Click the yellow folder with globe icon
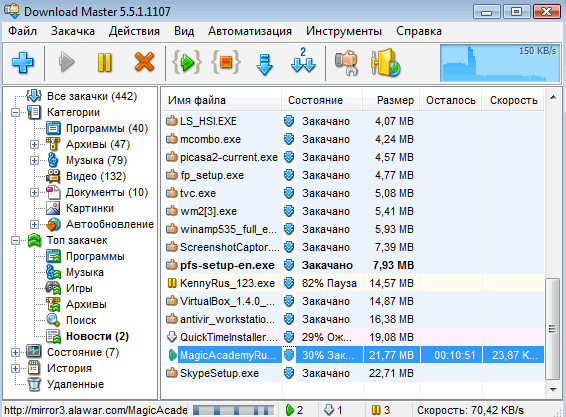 coord(385,63)
